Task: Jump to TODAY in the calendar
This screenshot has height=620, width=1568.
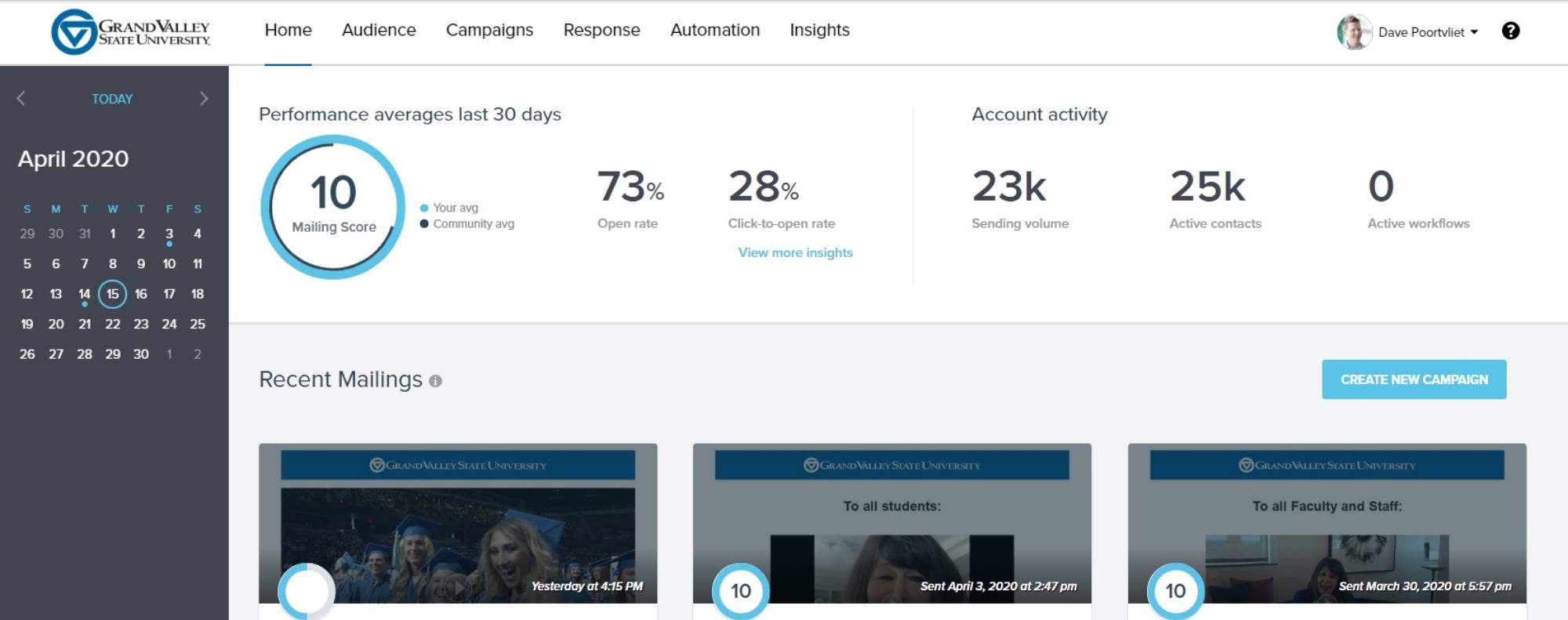Action: click(x=112, y=99)
